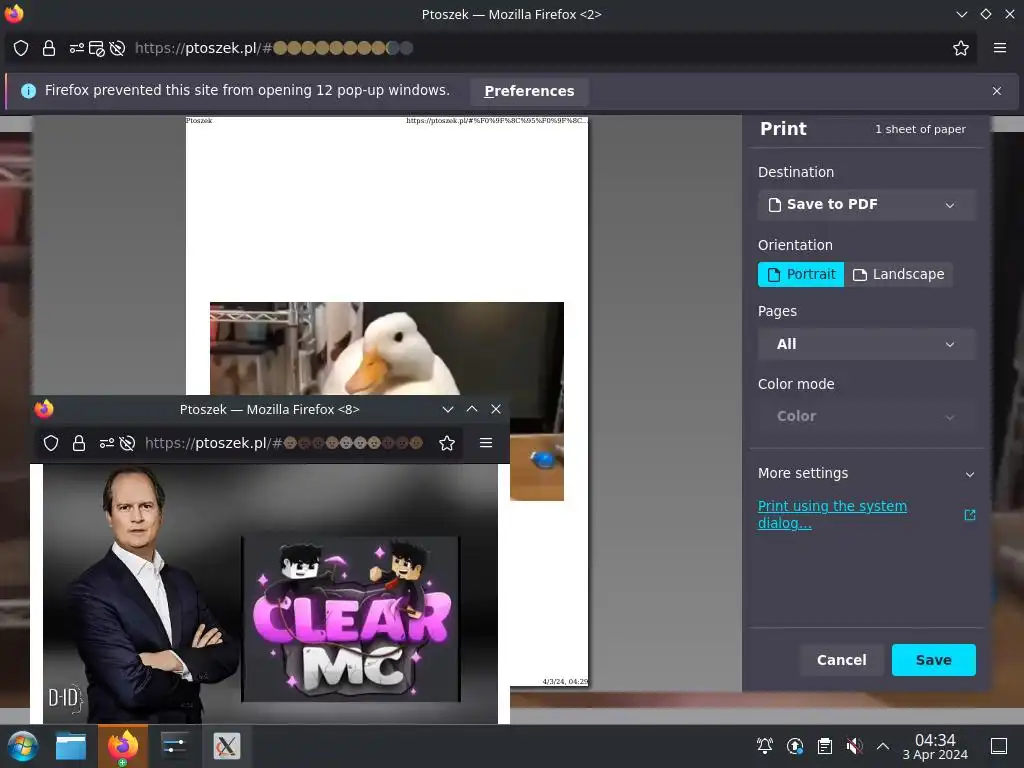The image size is (1024, 768).
Task: Click the show desktop icon on taskbar
Action: pyautogui.click(x=999, y=746)
